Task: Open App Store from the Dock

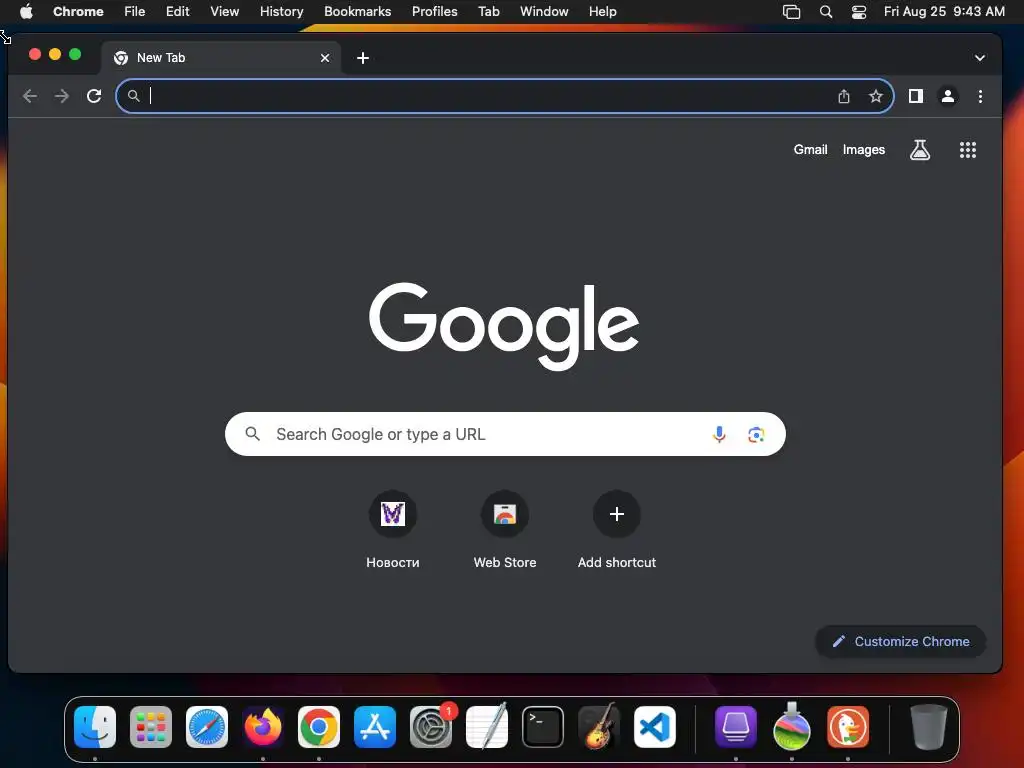Action: point(375,727)
